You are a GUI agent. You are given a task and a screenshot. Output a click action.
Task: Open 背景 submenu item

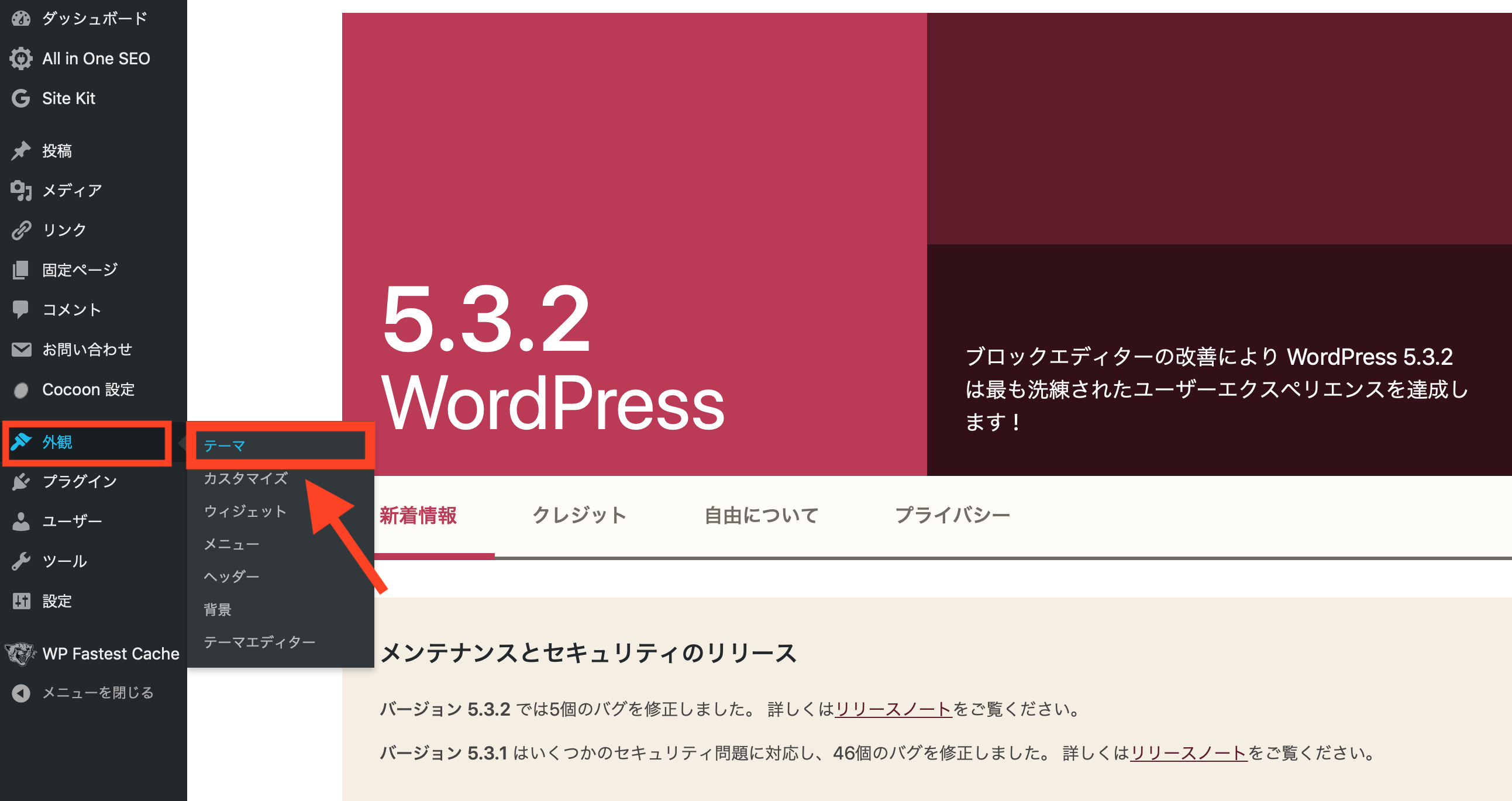point(217,609)
